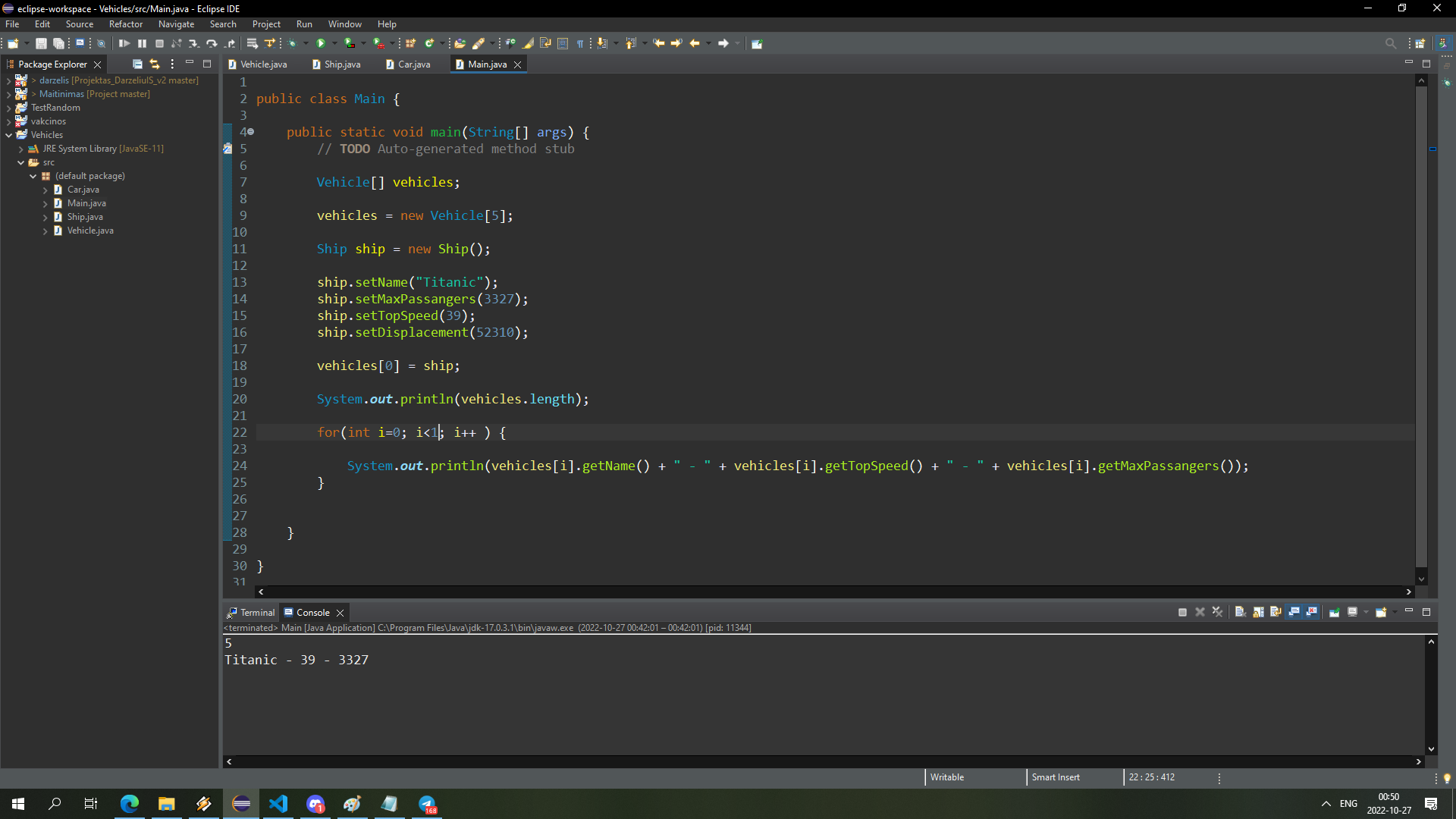
Task: Toggle Show Console on Standard Out change
Action: click(1294, 612)
